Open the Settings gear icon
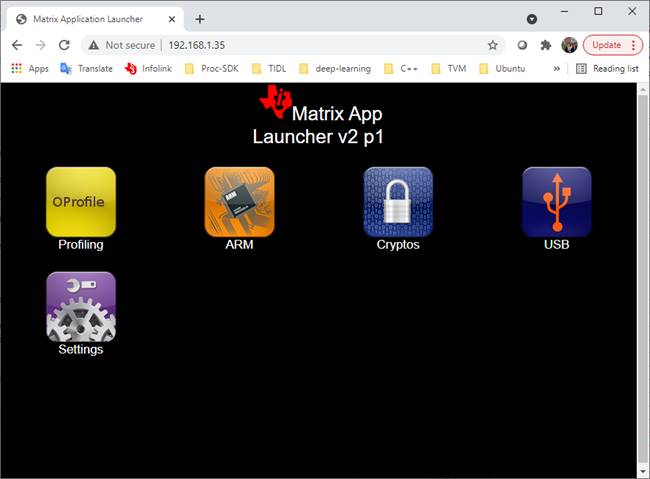 point(81,306)
